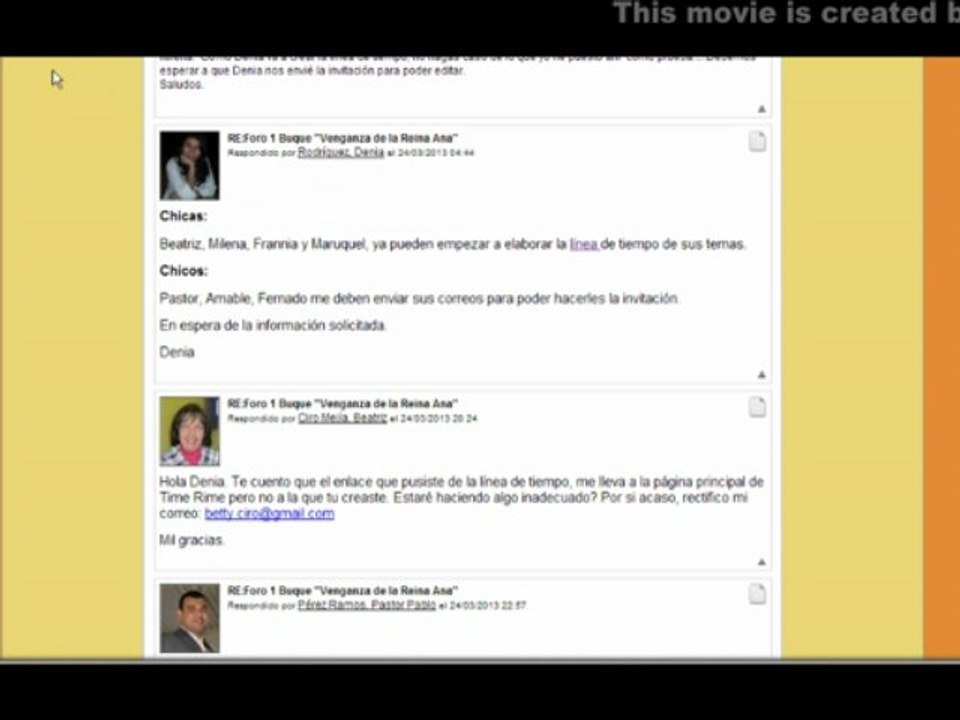This screenshot has height=720, width=960.
Task: Click the sentence starting 'Pastor, Amable, Fernado'
Action: pyautogui.click(x=419, y=299)
